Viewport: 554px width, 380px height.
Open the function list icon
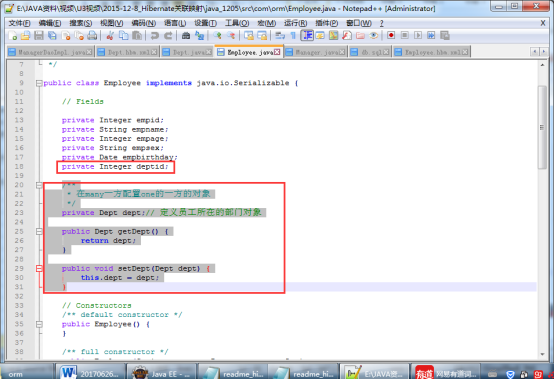click(x=347, y=35)
